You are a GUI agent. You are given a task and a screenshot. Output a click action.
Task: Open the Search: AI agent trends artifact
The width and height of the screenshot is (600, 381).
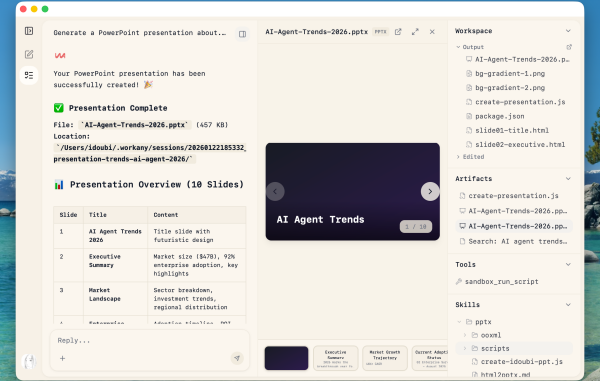click(514, 241)
